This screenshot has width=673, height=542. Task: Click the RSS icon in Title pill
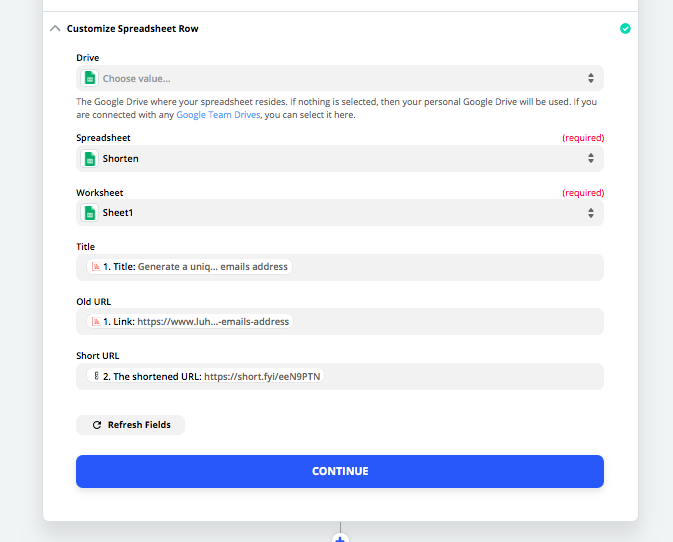coord(96,266)
